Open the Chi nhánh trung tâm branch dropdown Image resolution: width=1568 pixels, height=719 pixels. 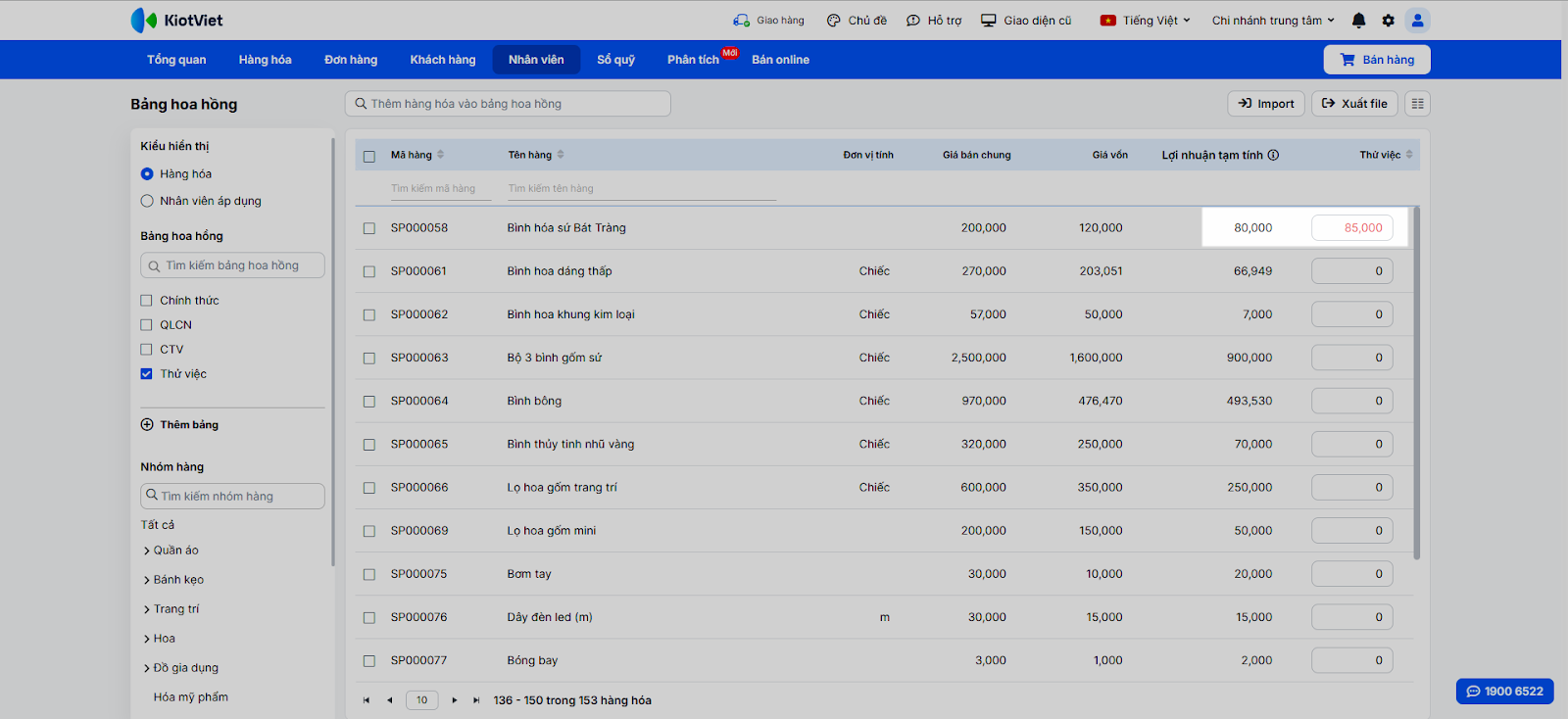click(1272, 21)
